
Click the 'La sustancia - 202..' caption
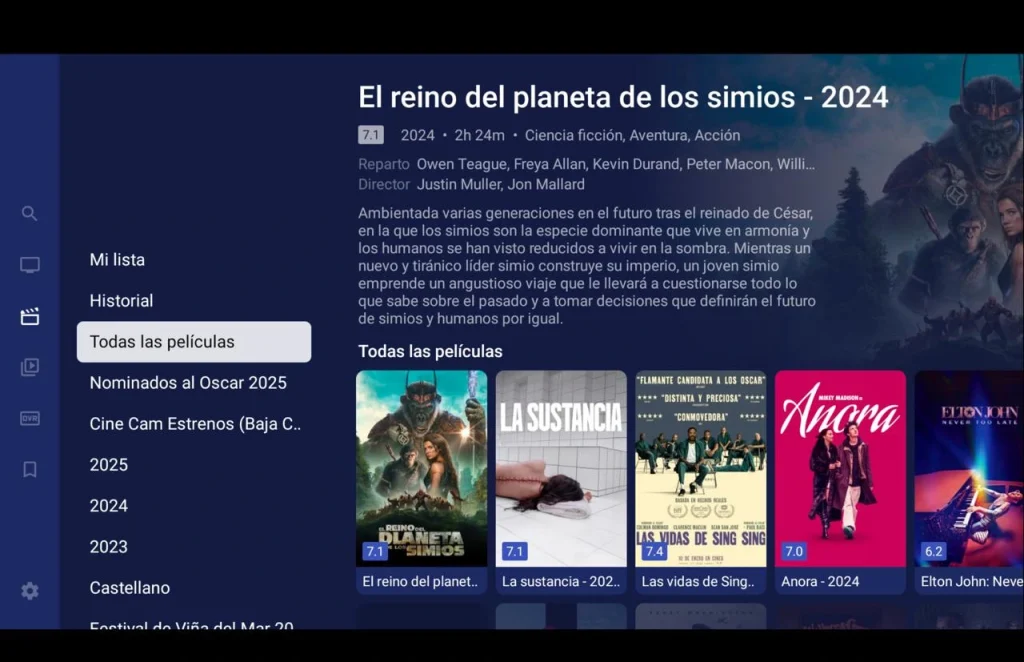tap(561, 582)
